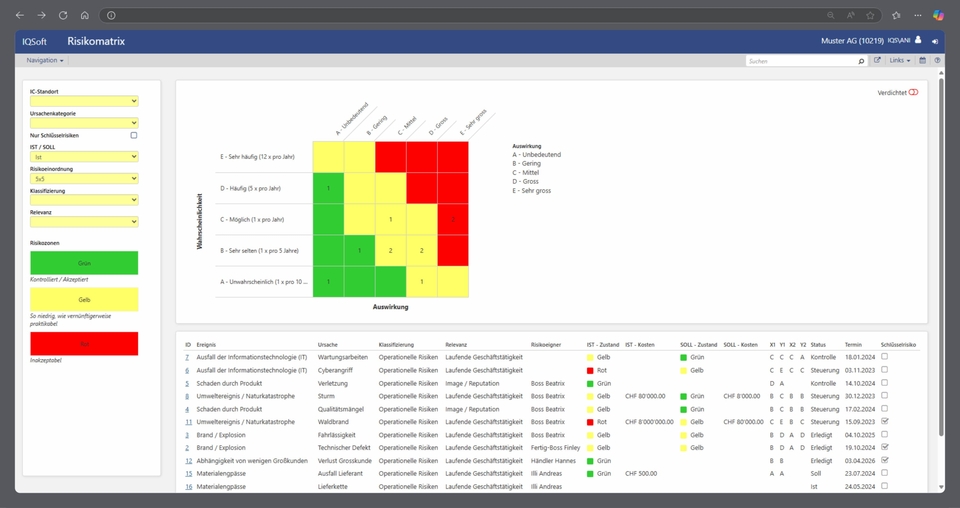Viewport: 960px width, 508px height.
Task: Toggle the Verdichtet switch
Action: point(913,92)
